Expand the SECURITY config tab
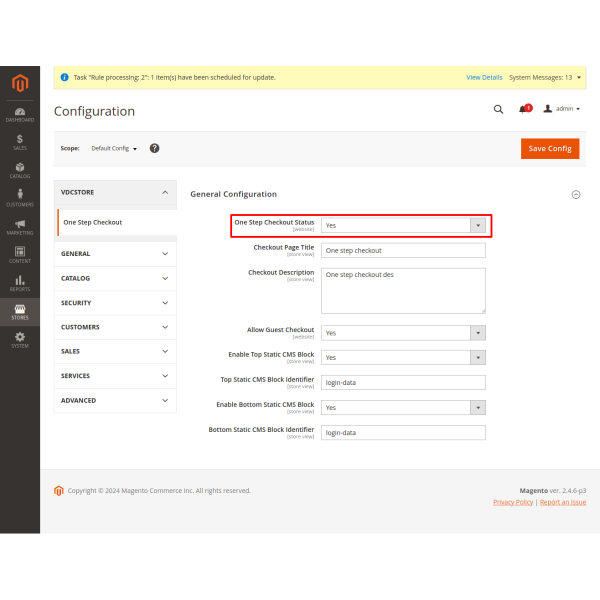600x600 pixels. point(116,303)
